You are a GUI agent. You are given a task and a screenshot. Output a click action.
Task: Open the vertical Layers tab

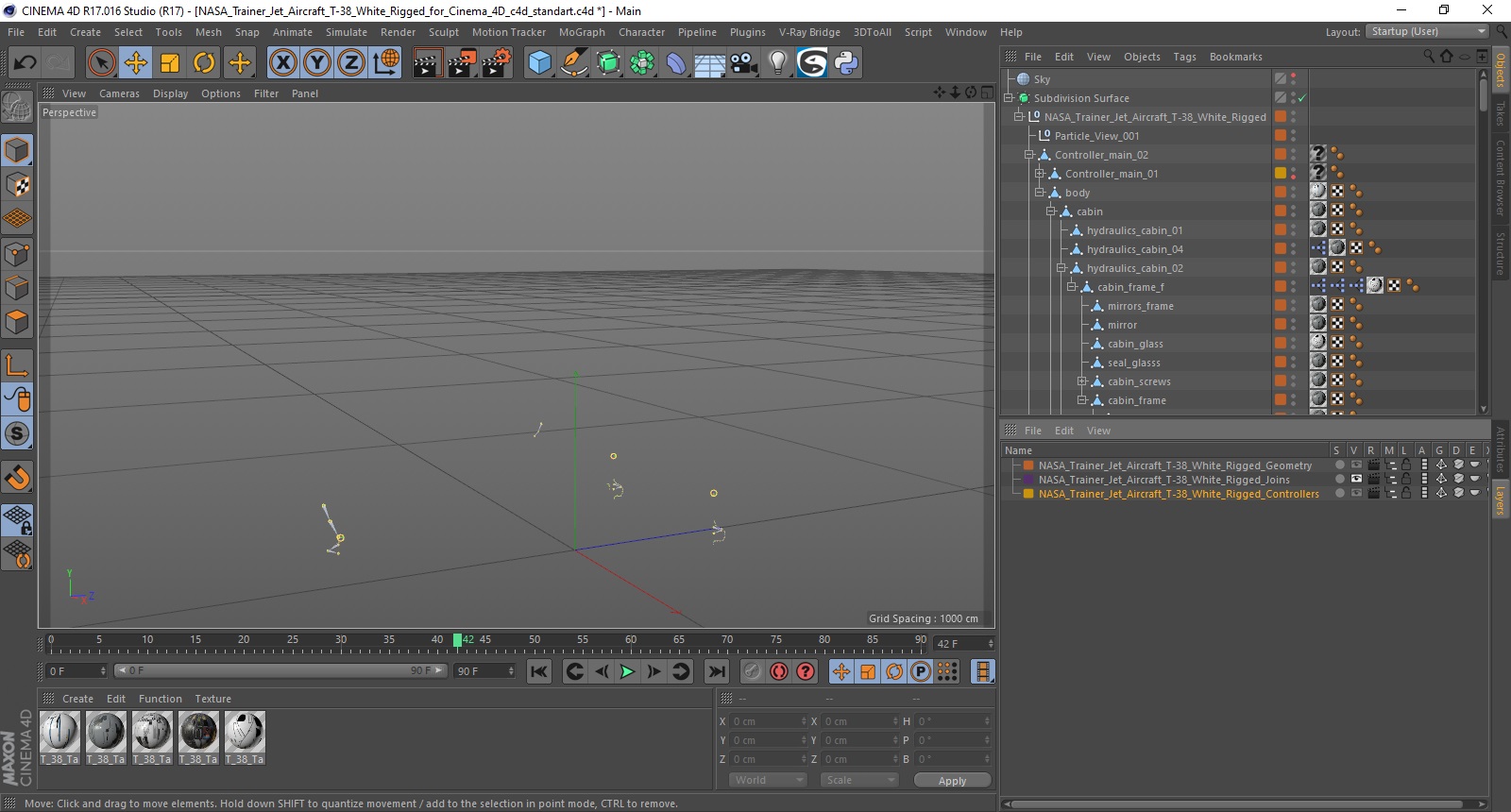pyautogui.click(x=1501, y=500)
